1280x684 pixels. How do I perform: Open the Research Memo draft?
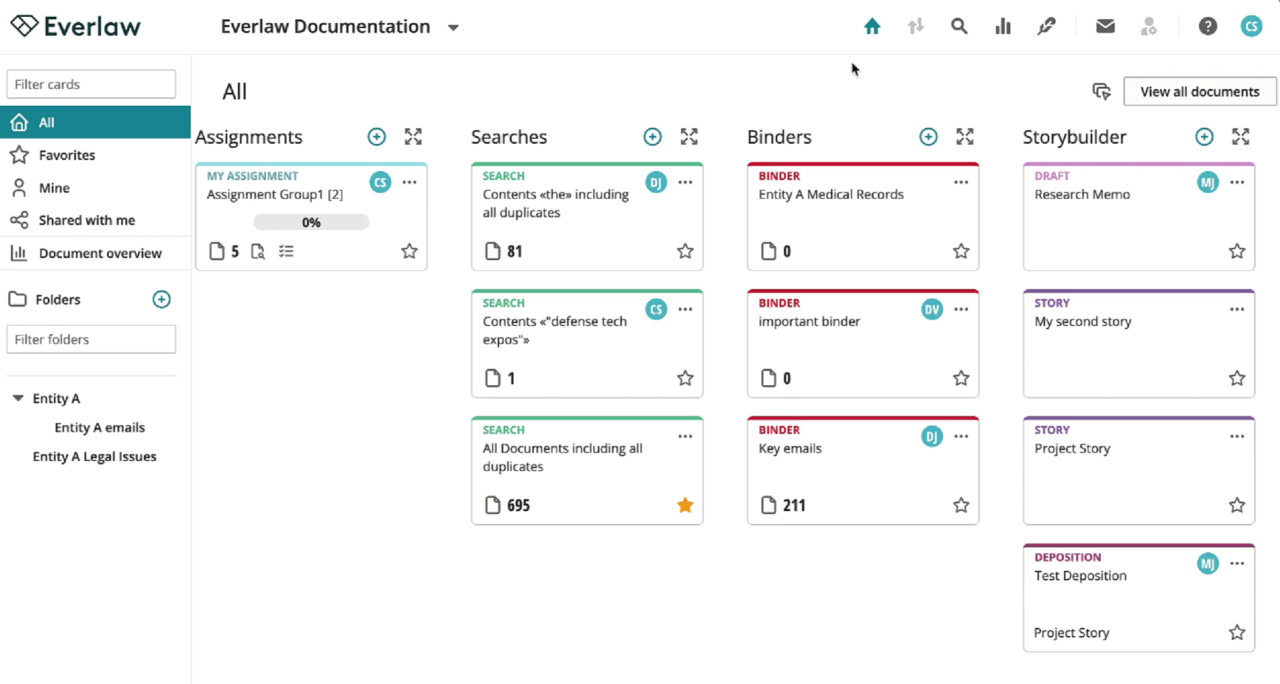(x=1139, y=217)
